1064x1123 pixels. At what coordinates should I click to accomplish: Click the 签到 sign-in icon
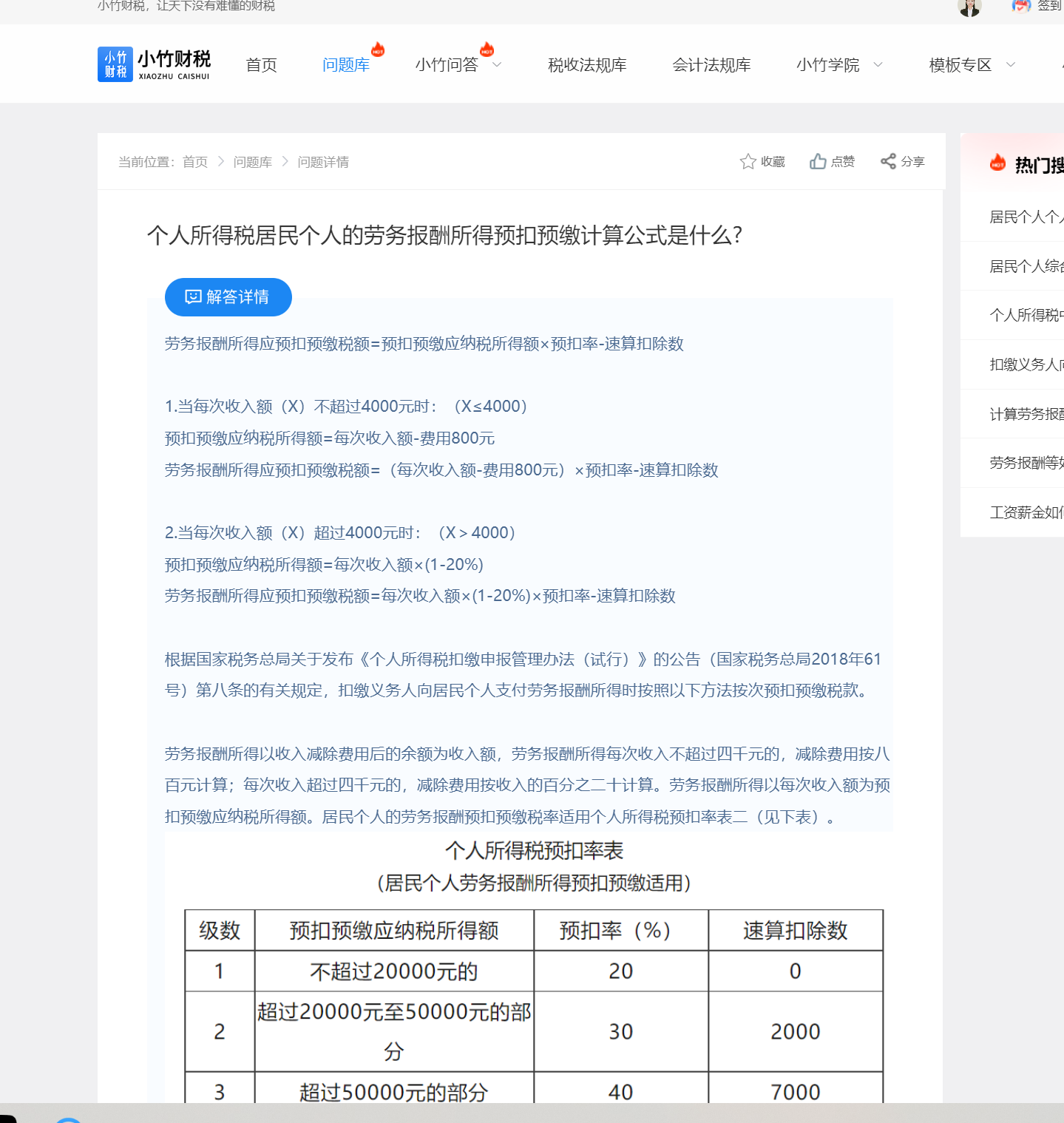(x=1021, y=6)
